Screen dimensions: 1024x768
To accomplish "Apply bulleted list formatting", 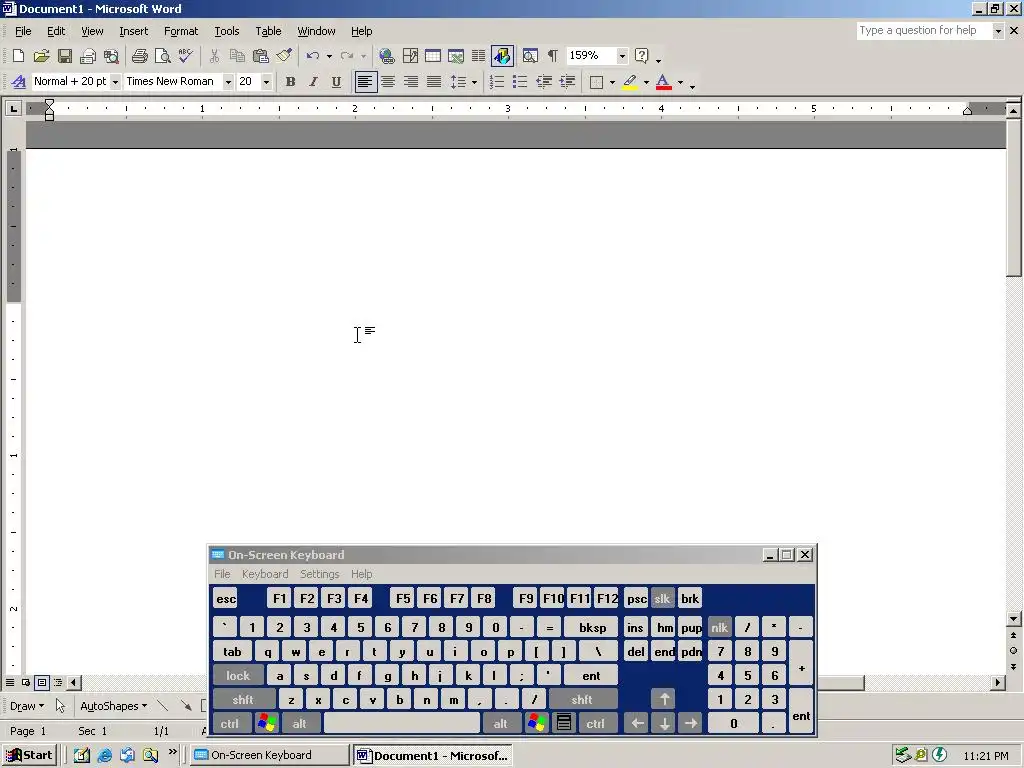I will (x=520, y=82).
